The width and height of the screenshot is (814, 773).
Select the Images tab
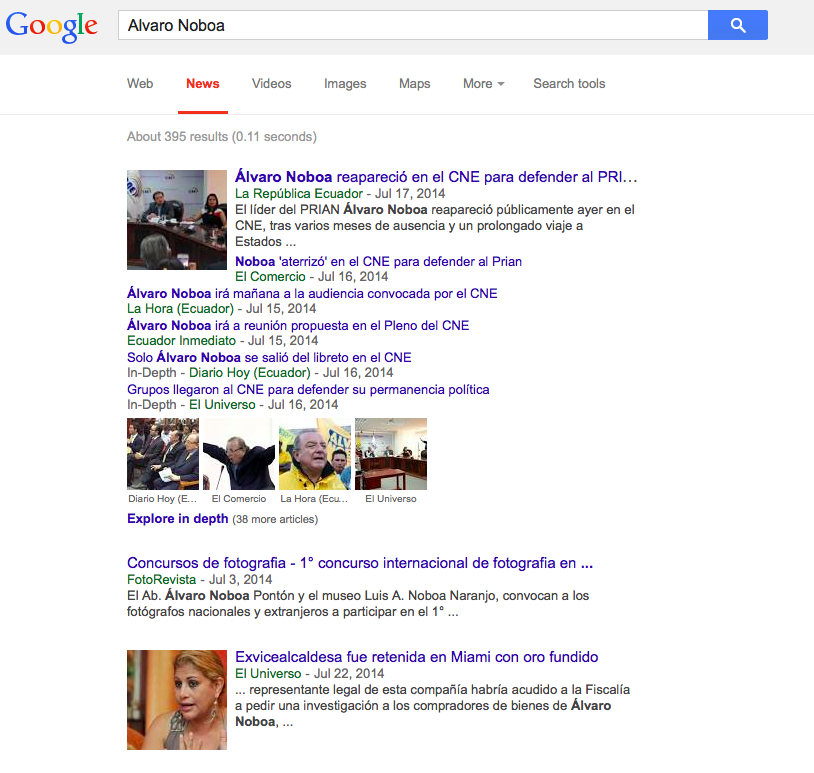[x=345, y=84]
